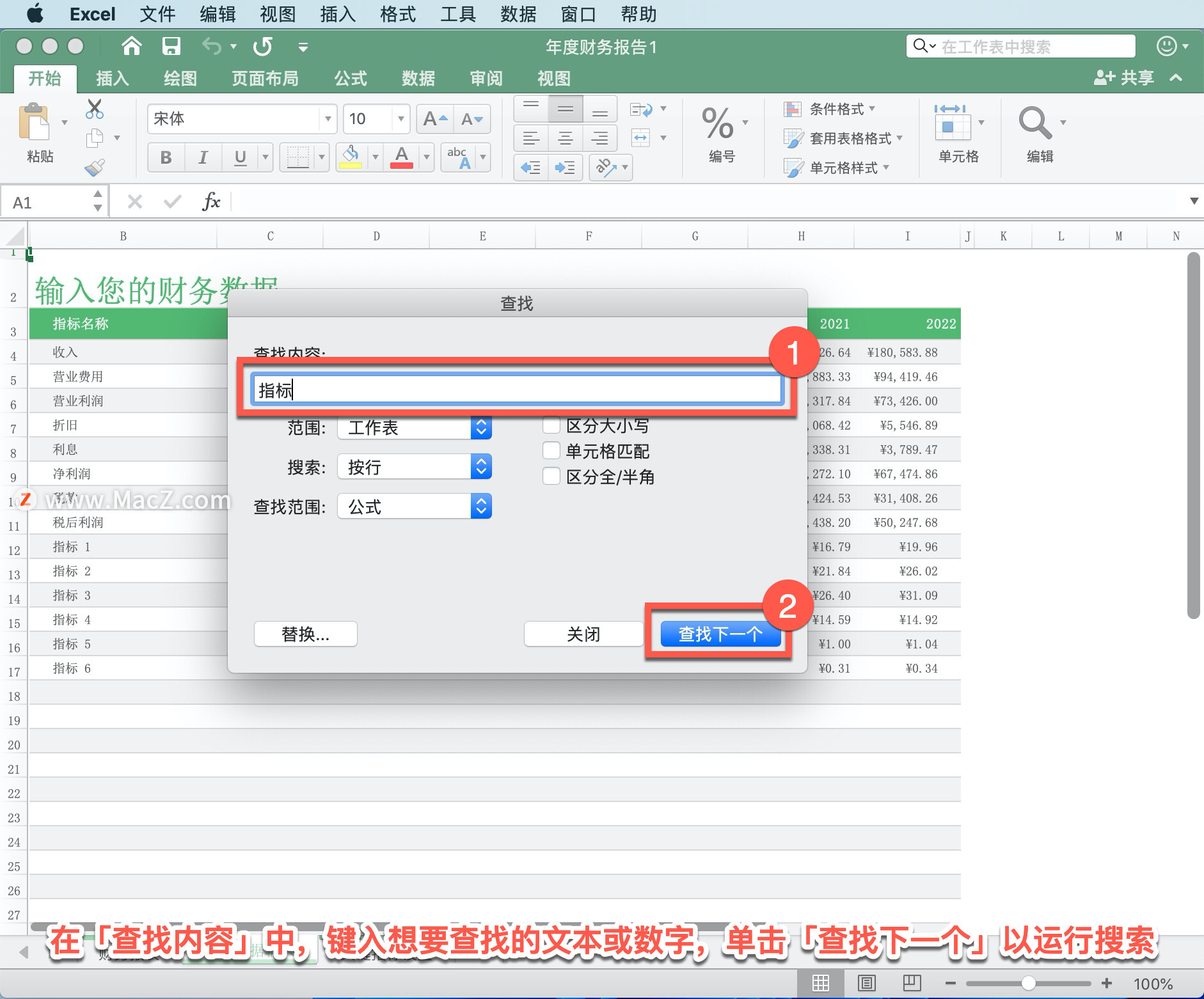Toggle Italic formatting

coord(203,157)
